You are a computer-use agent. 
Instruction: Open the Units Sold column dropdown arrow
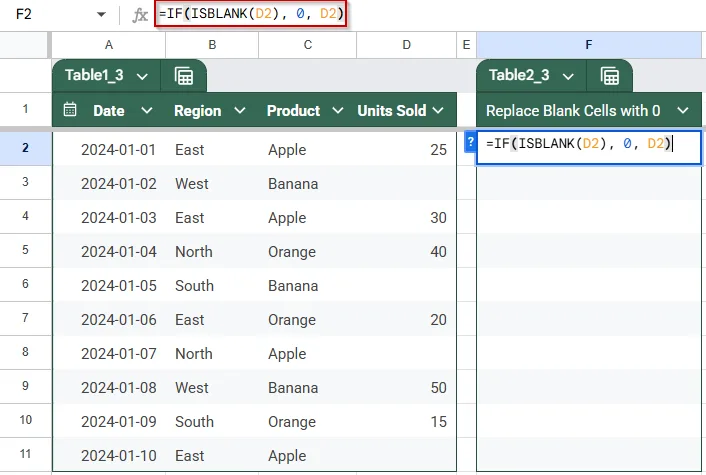(438, 110)
